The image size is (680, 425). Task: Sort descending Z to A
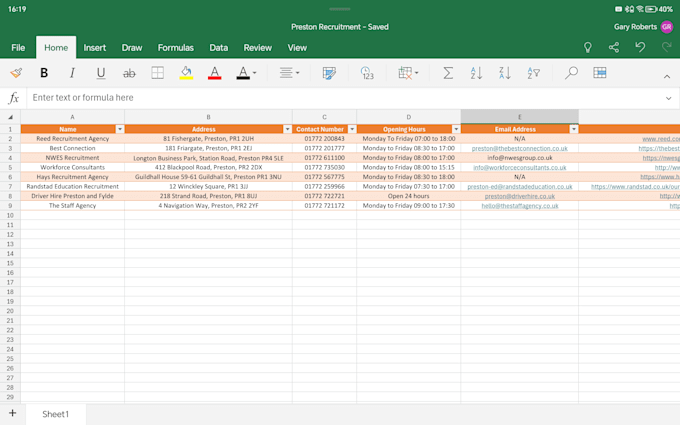505,73
